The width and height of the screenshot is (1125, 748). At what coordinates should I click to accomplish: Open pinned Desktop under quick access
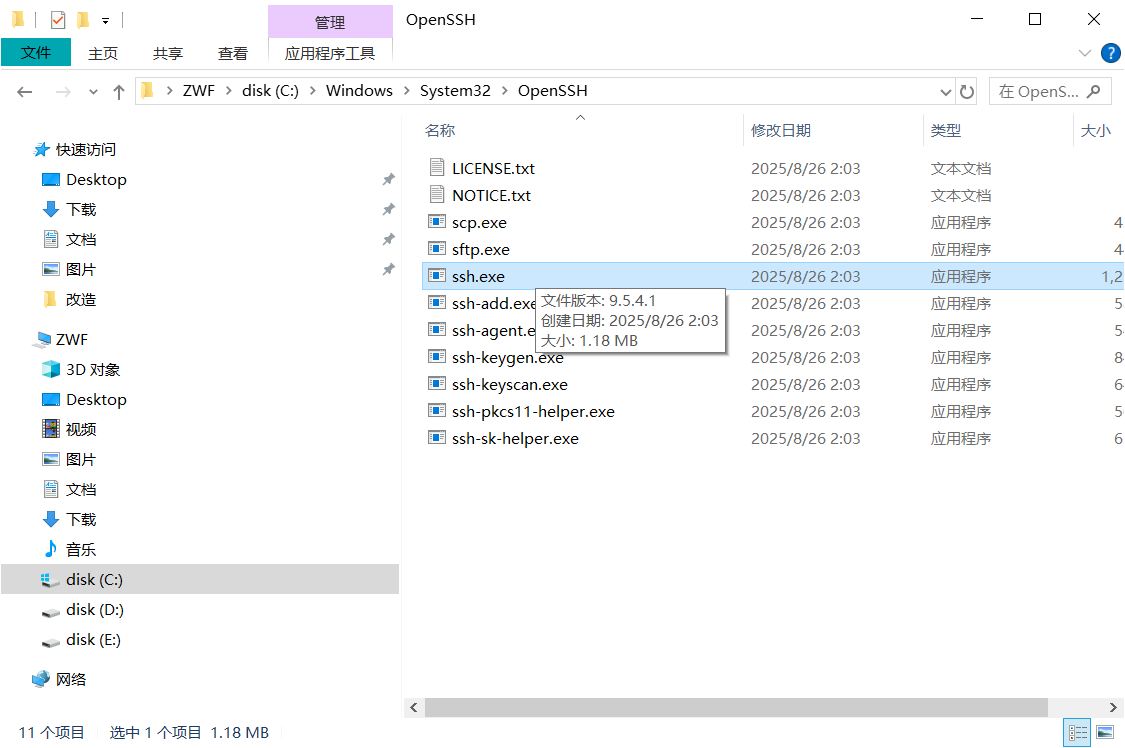pyautogui.click(x=96, y=179)
